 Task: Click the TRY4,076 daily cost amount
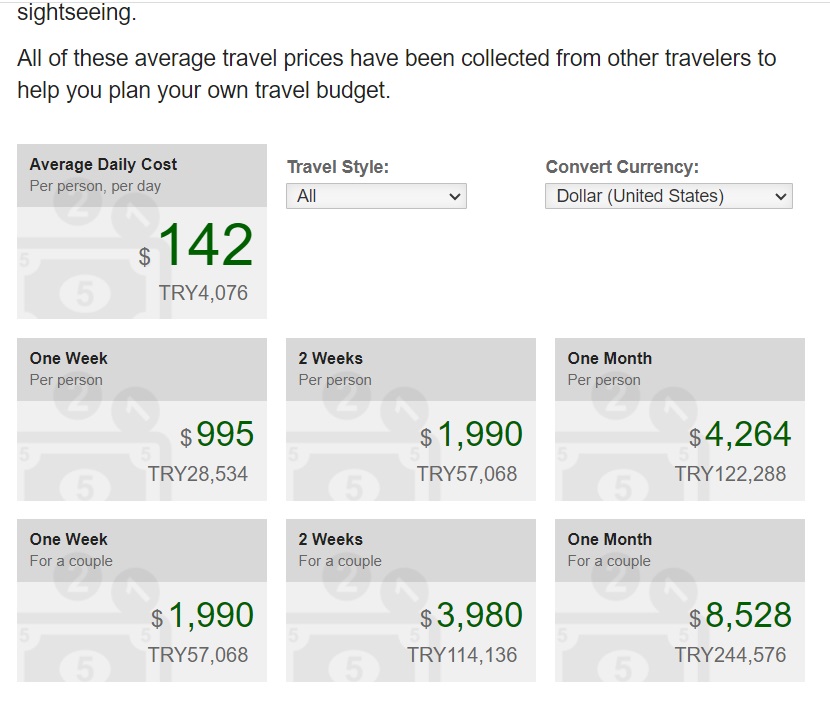tap(203, 293)
